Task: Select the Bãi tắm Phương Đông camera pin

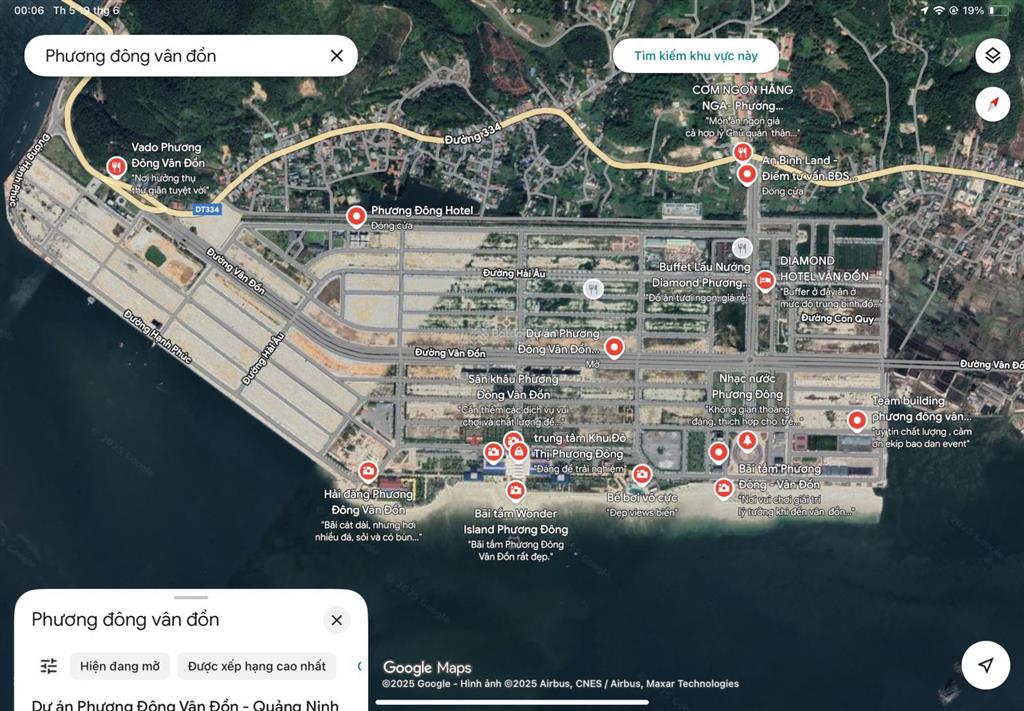Action: coord(723,488)
